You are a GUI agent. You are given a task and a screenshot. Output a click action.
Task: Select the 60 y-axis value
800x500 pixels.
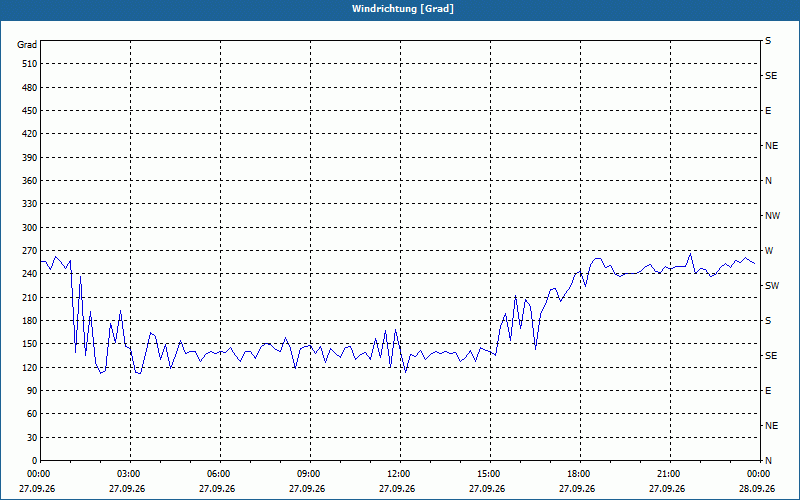pyautogui.click(x=32, y=414)
